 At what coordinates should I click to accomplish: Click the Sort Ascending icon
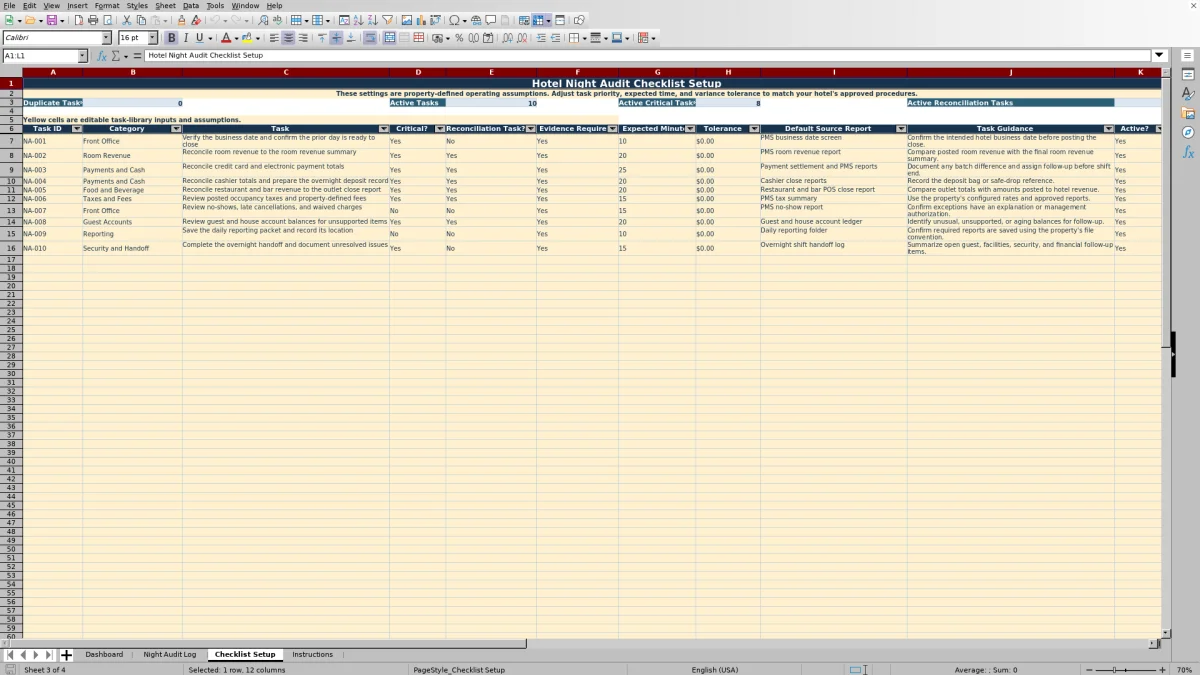[x=358, y=20]
